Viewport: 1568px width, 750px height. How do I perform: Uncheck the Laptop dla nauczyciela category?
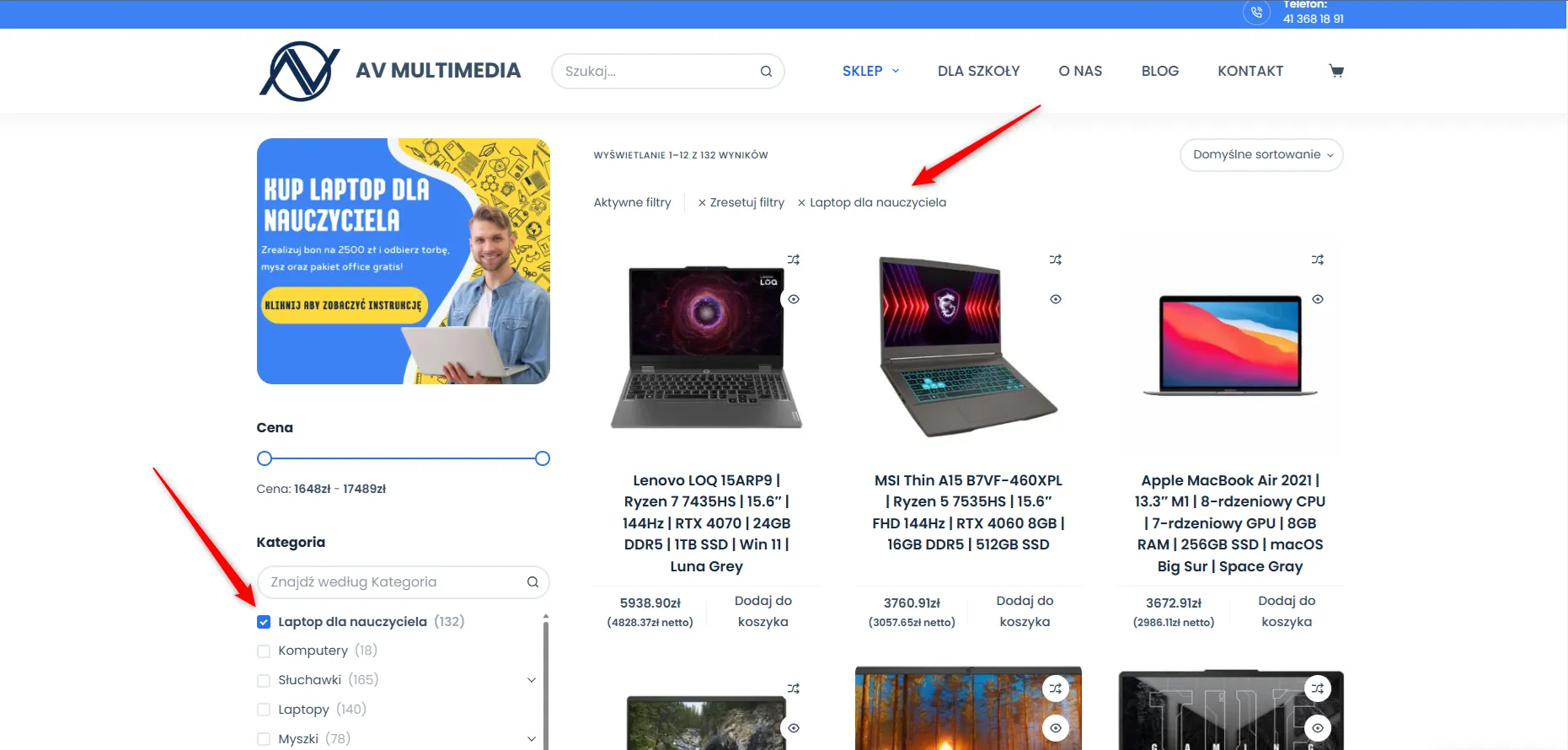264,622
